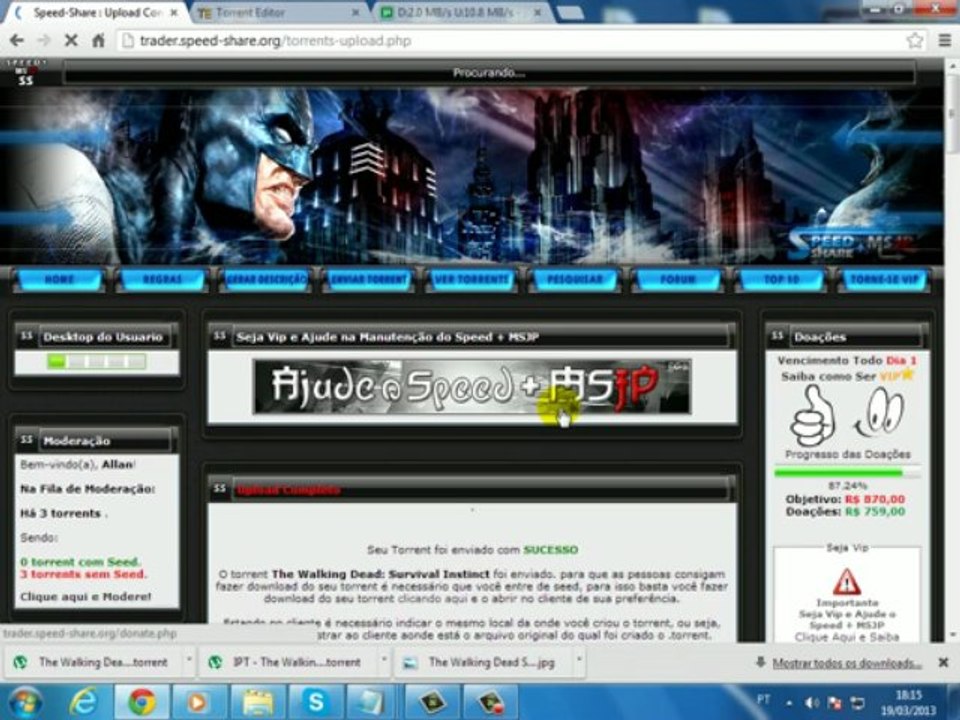
Task: Click the Action Center flag tray icon
Action: point(834,703)
